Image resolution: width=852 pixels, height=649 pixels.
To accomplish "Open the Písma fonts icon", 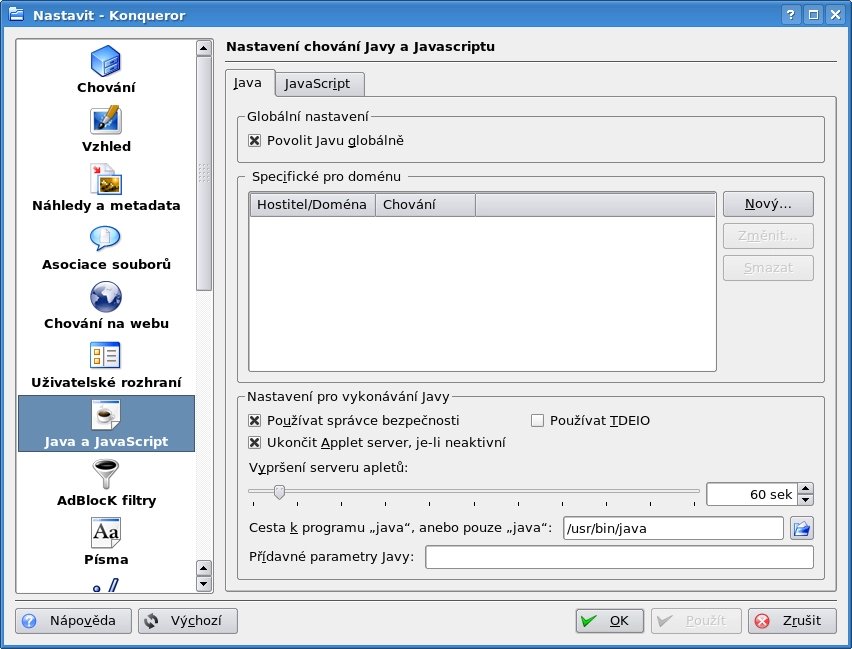I will coord(105,533).
